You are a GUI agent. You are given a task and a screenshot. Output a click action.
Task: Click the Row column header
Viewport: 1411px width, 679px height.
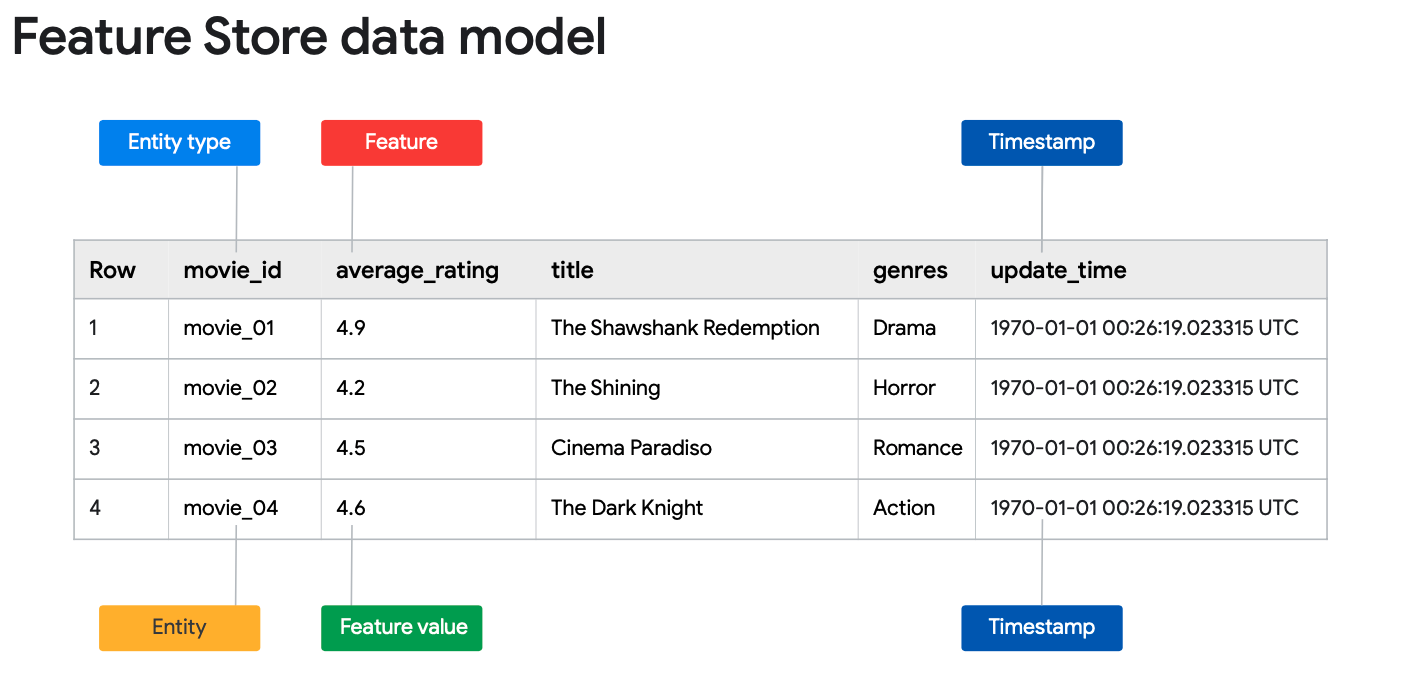(112, 270)
